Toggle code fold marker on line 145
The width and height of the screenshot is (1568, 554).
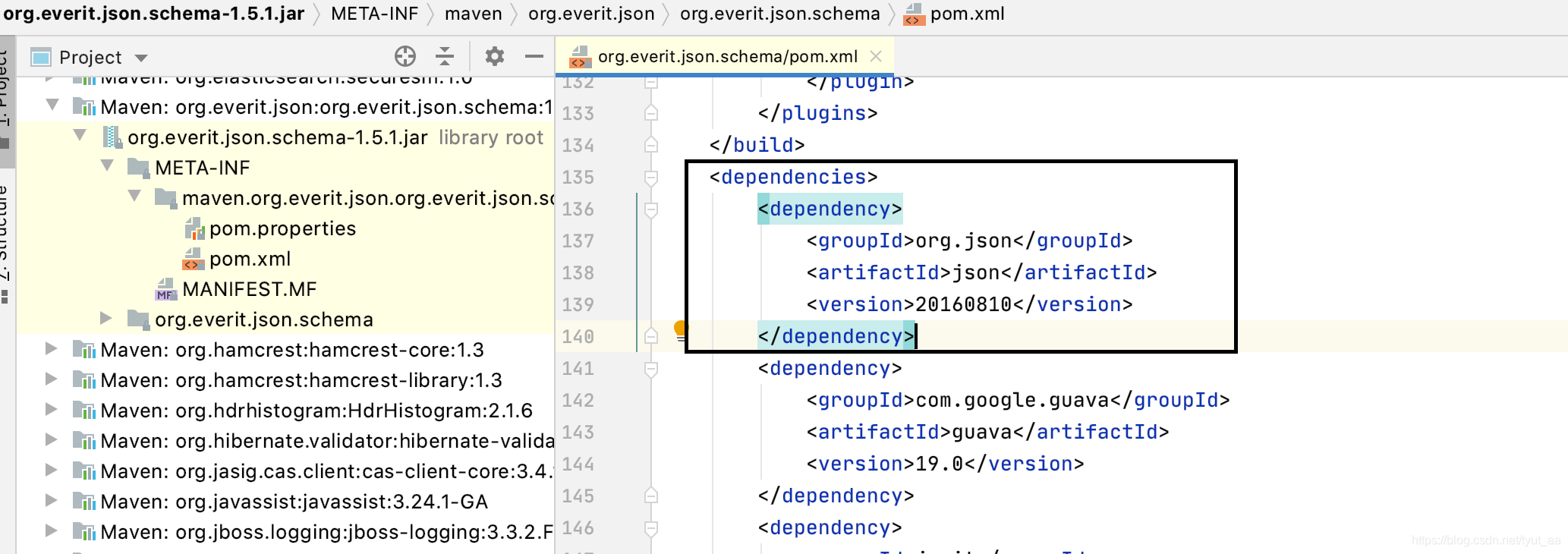coord(651,495)
